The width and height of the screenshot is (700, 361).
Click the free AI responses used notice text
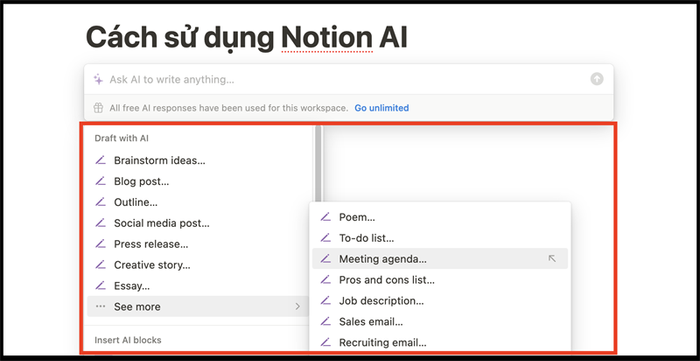pos(229,108)
